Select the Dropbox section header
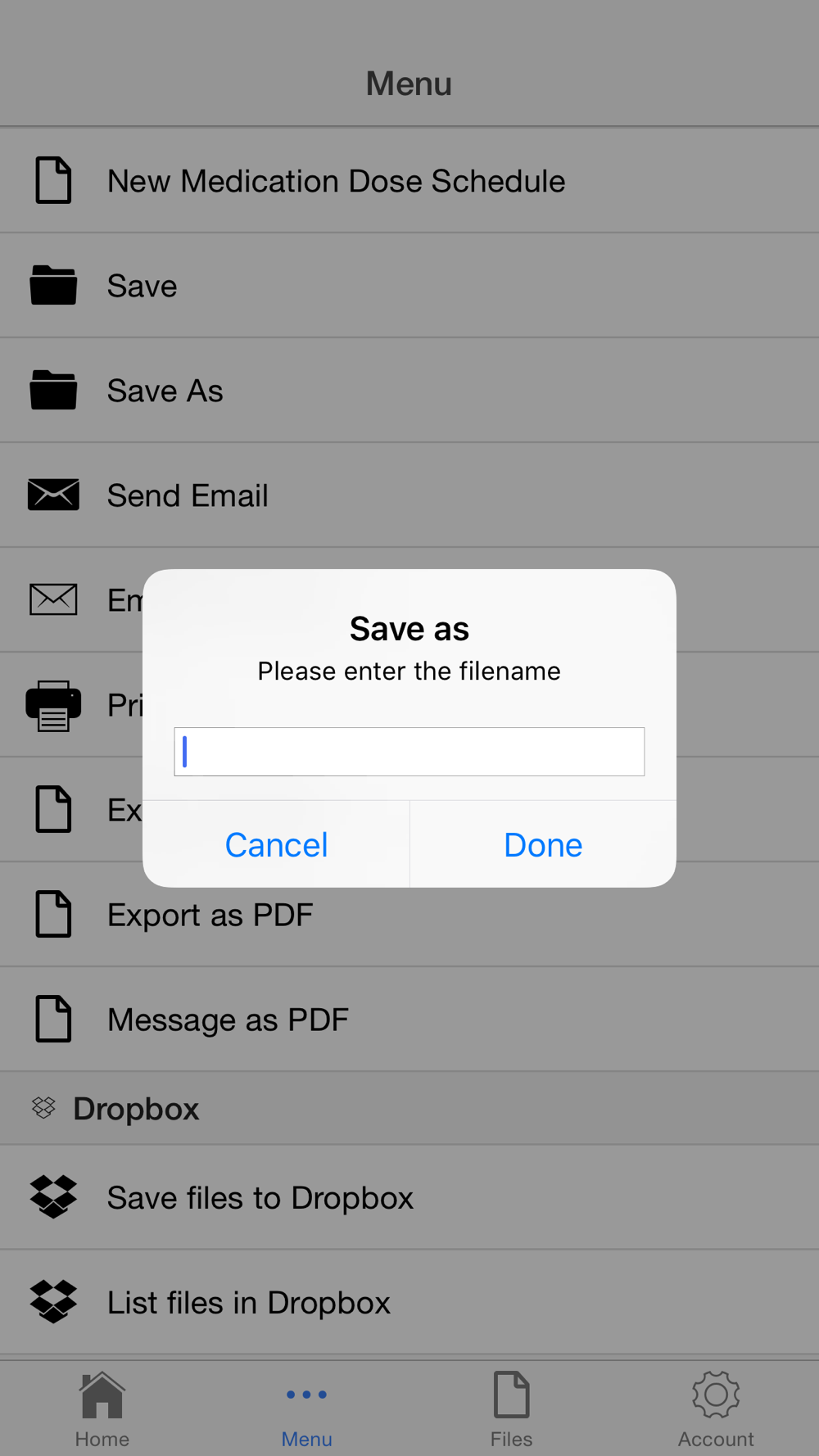Image resolution: width=819 pixels, height=1456 pixels. coord(409,1109)
